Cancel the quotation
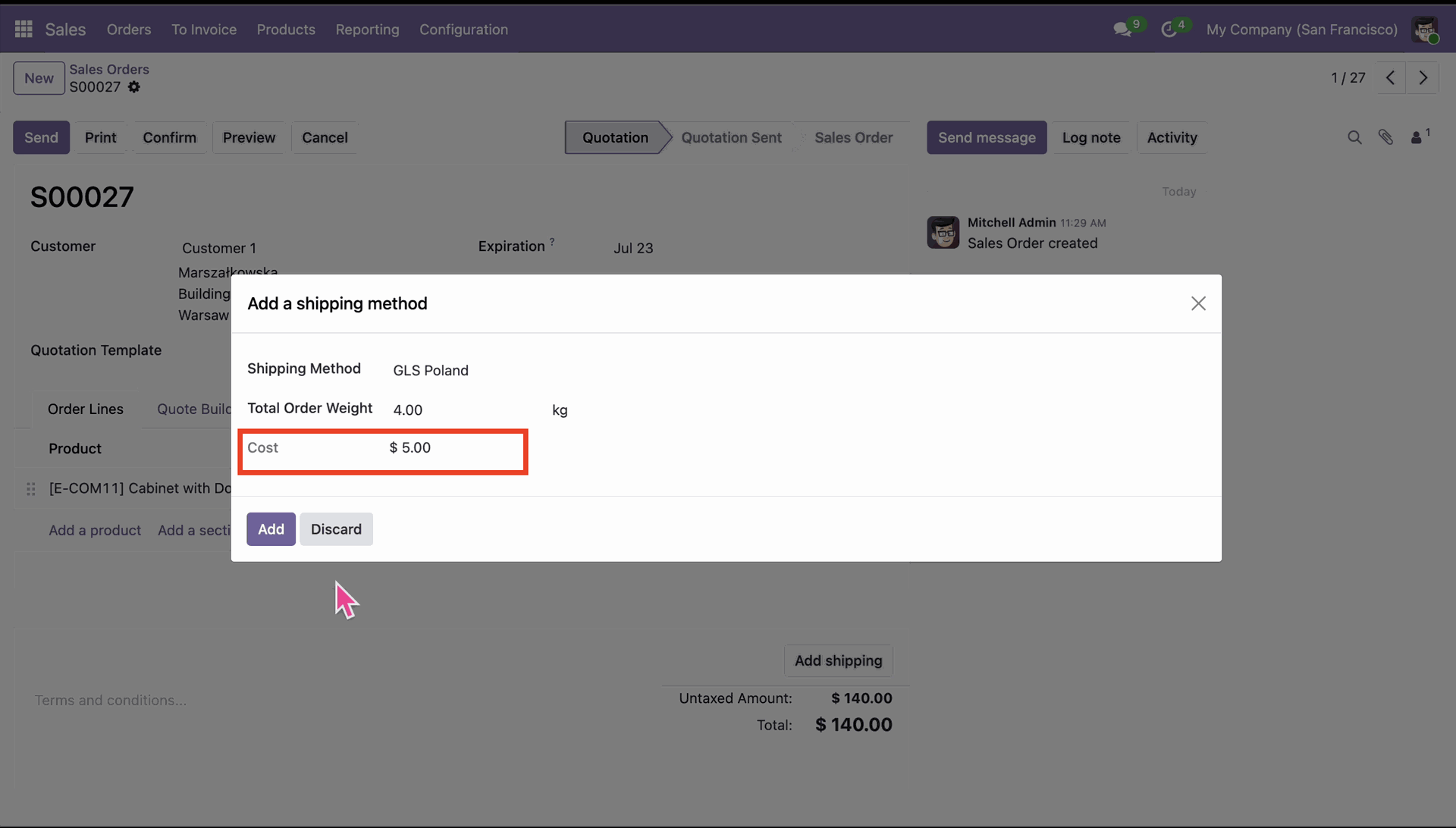This screenshot has width=1456, height=828. pyautogui.click(x=325, y=137)
